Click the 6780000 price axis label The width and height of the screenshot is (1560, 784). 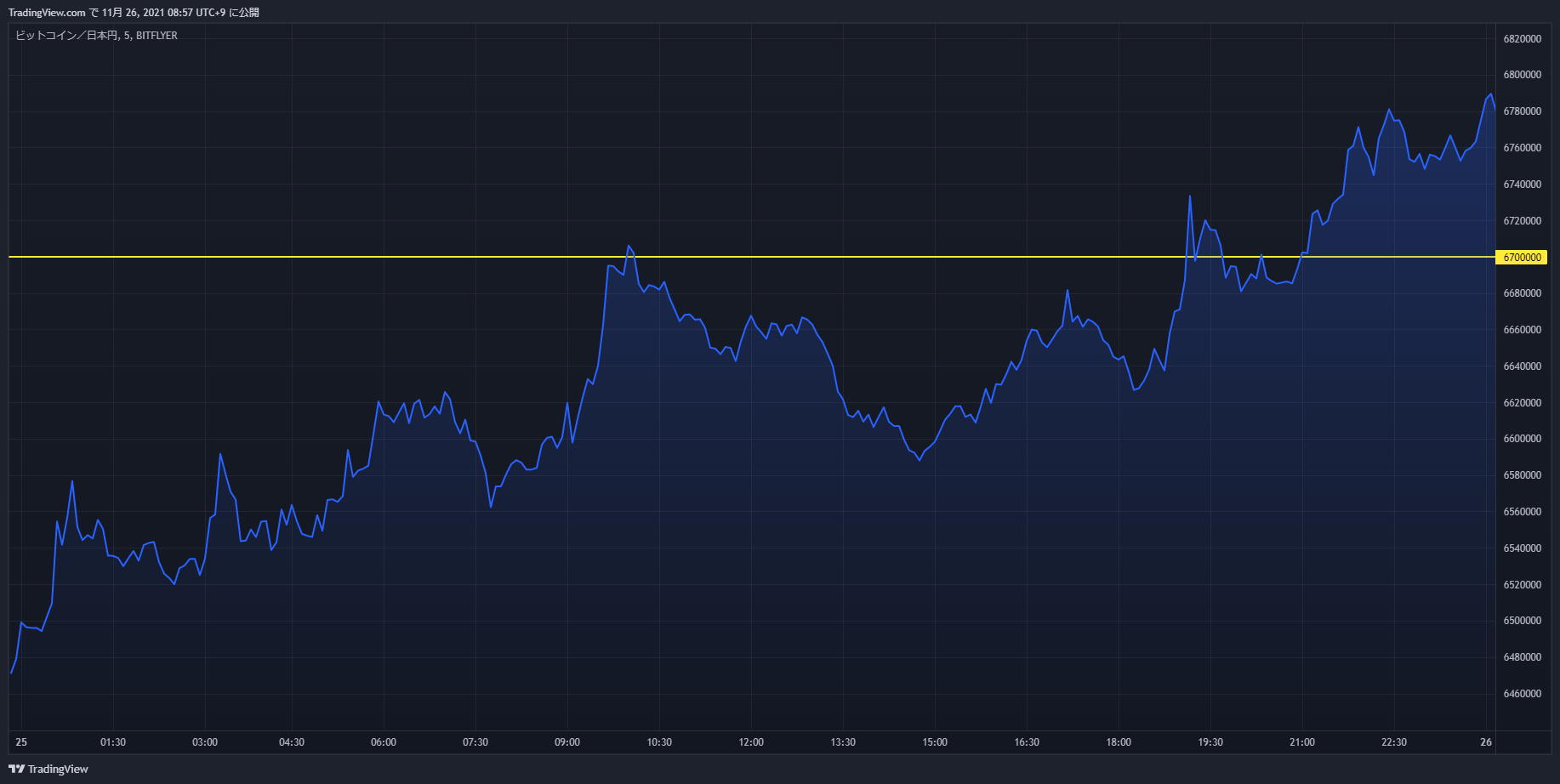point(1523,111)
